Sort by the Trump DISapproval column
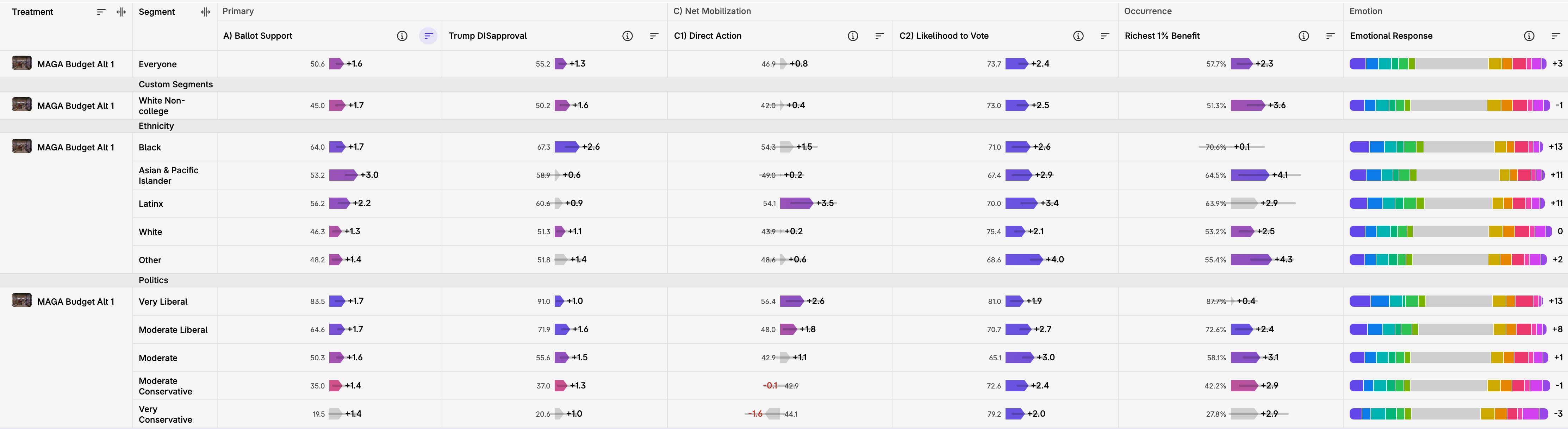 pos(654,36)
